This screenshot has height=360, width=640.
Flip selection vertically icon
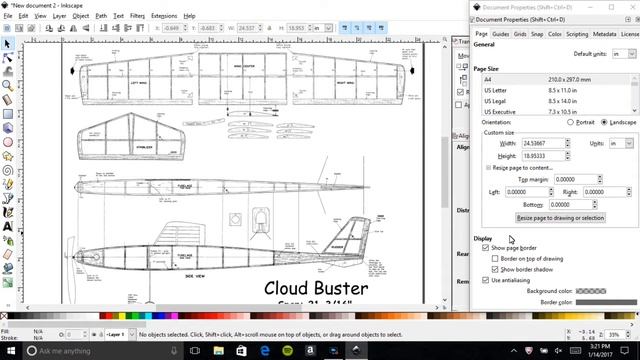pyautogui.click(x=86, y=28)
